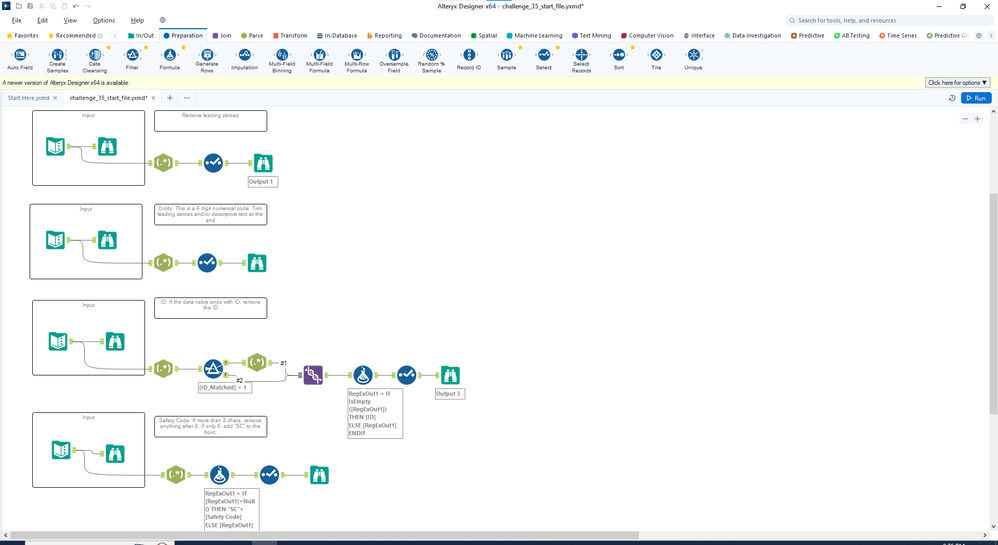
Task: Open workflow run history icon beside Run
Action: 952,98
